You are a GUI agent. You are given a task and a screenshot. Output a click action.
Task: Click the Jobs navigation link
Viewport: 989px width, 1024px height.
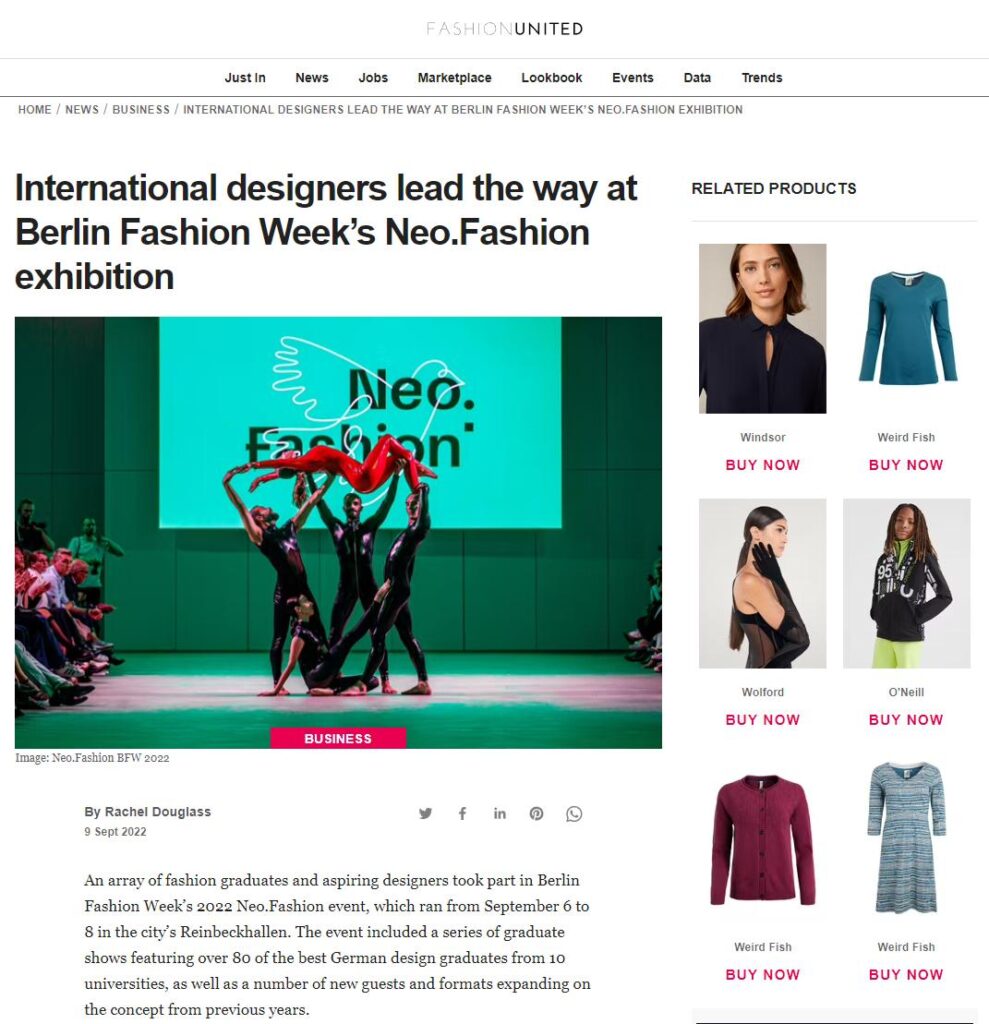point(373,78)
